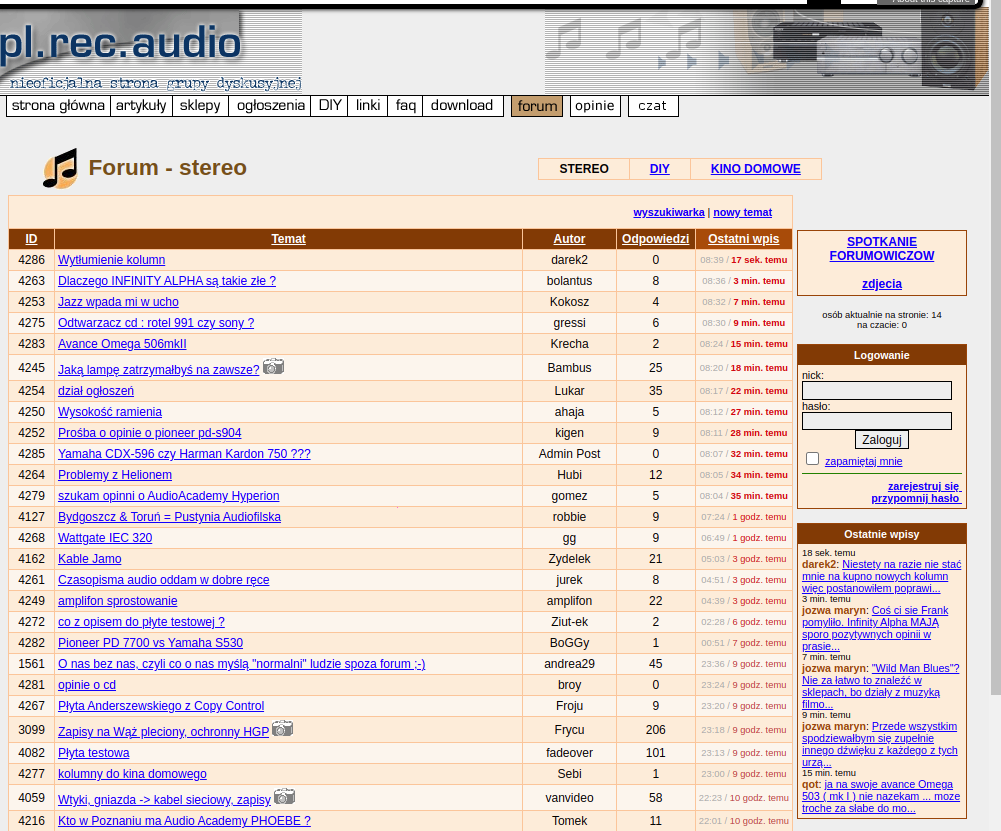The width and height of the screenshot is (1001, 831).
Task: Tick the 'zapamiętaj mnie' checkbox
Action: pos(813,459)
